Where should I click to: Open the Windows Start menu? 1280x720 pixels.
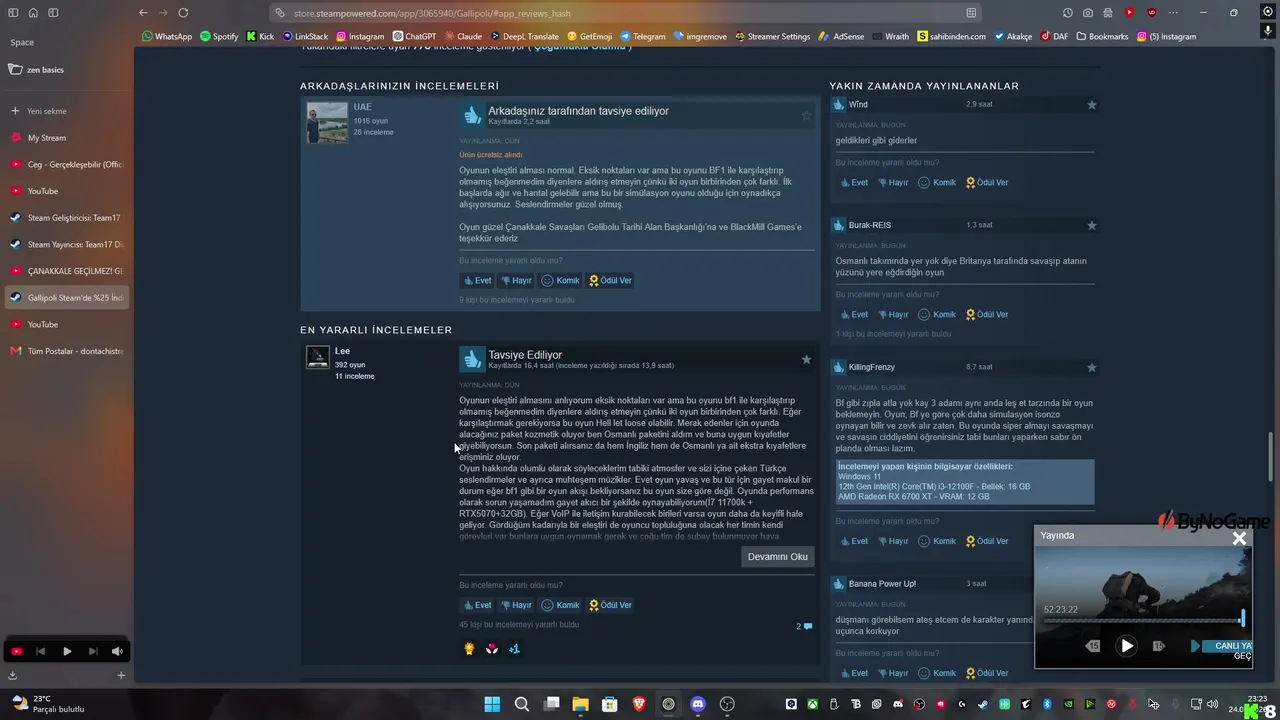tap(492, 704)
